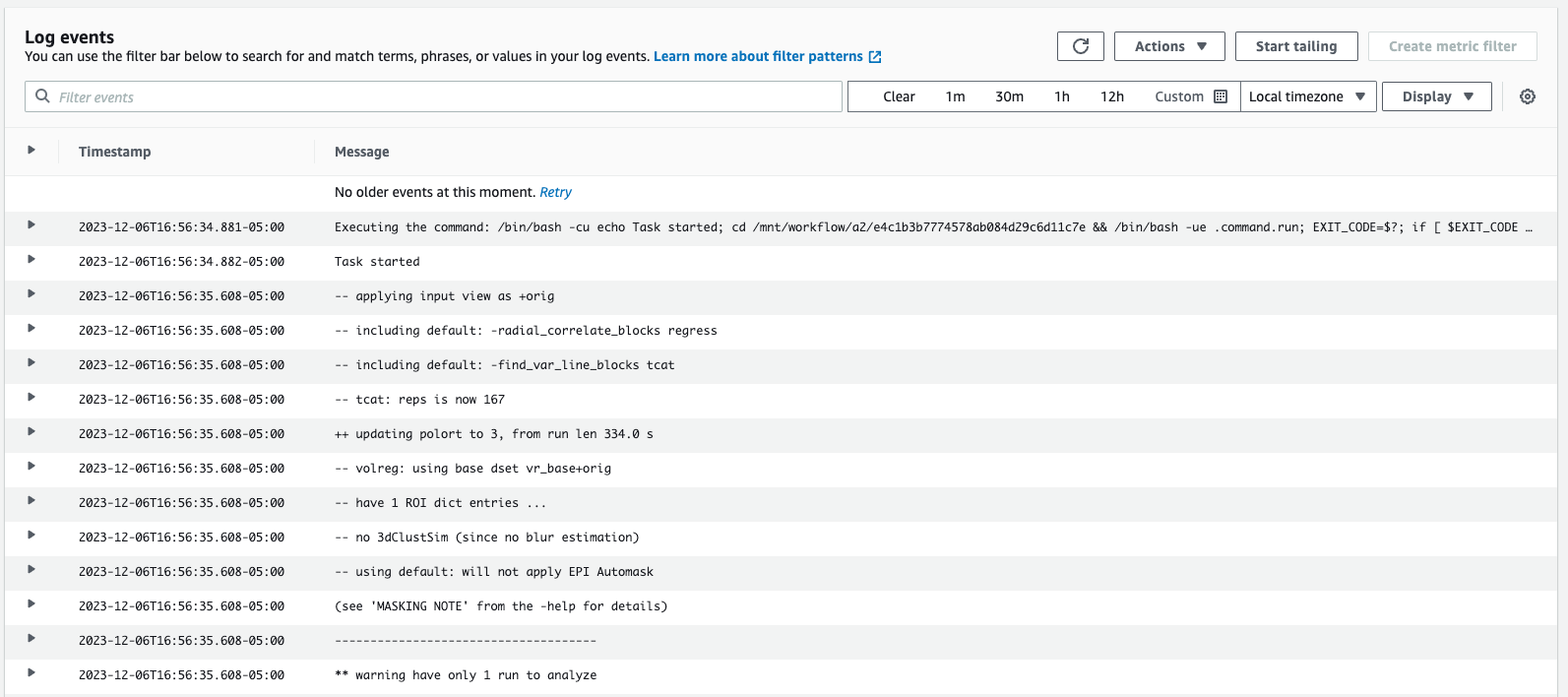Expand the 'tcat: reps is now 167' row
The image size is (1568, 697).
tap(31, 398)
